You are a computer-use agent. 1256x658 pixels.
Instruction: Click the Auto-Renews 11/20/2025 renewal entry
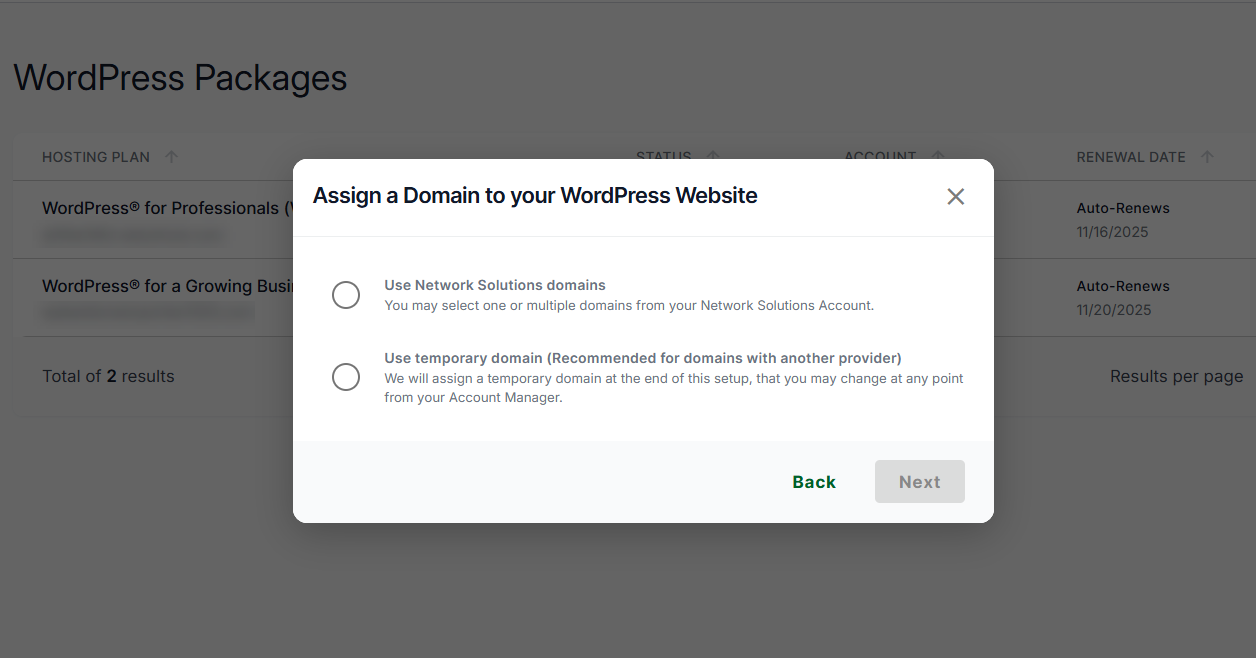pos(1122,297)
